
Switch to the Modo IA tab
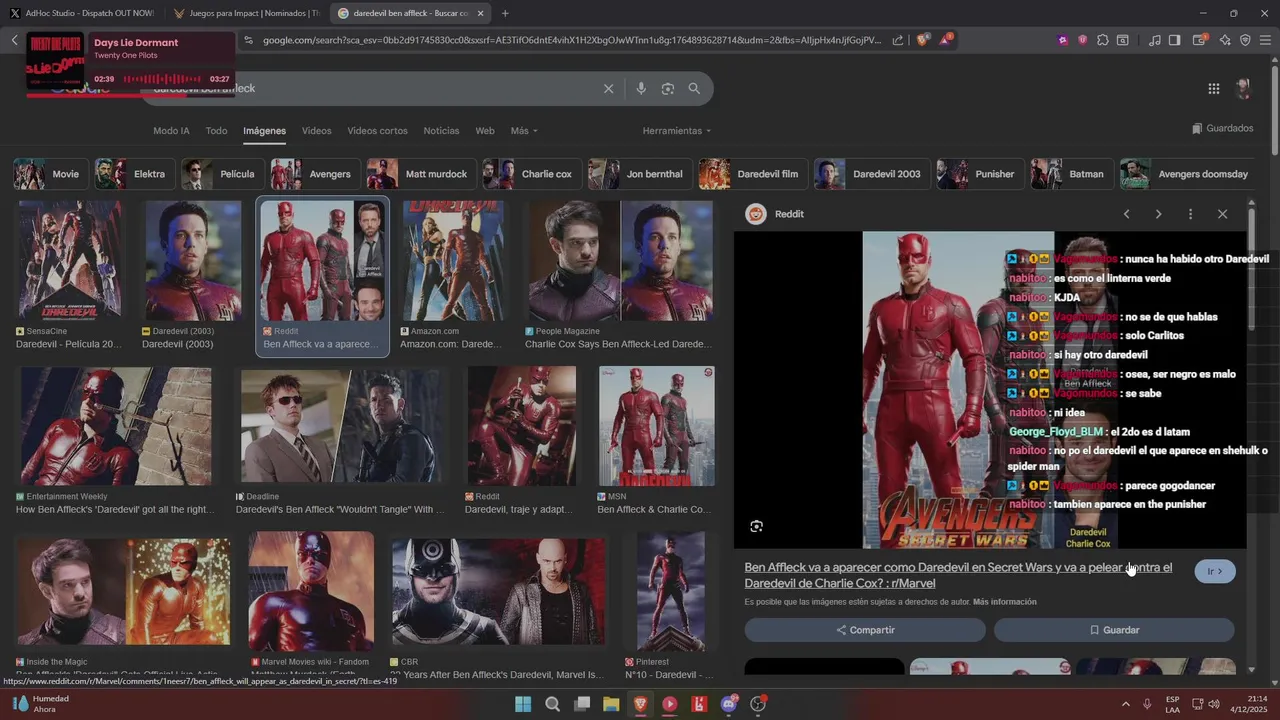pos(171,131)
